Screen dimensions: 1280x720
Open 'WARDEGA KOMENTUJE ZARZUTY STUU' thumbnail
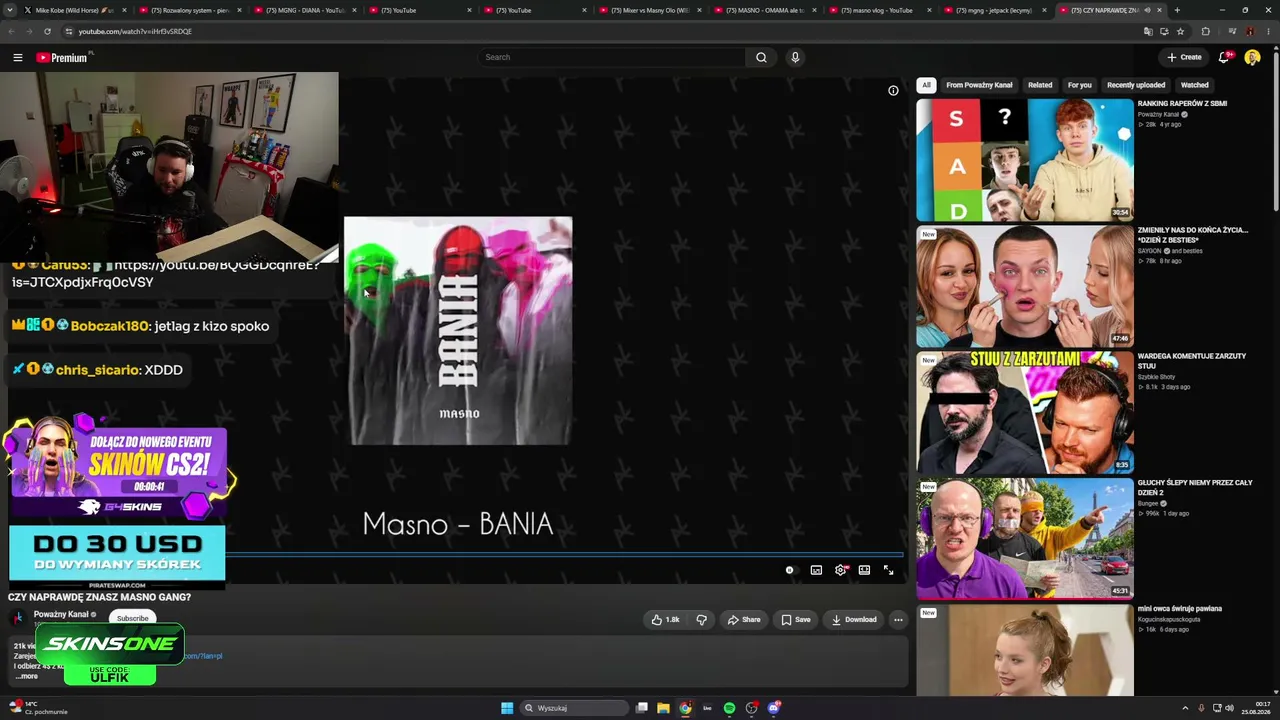coord(1025,412)
